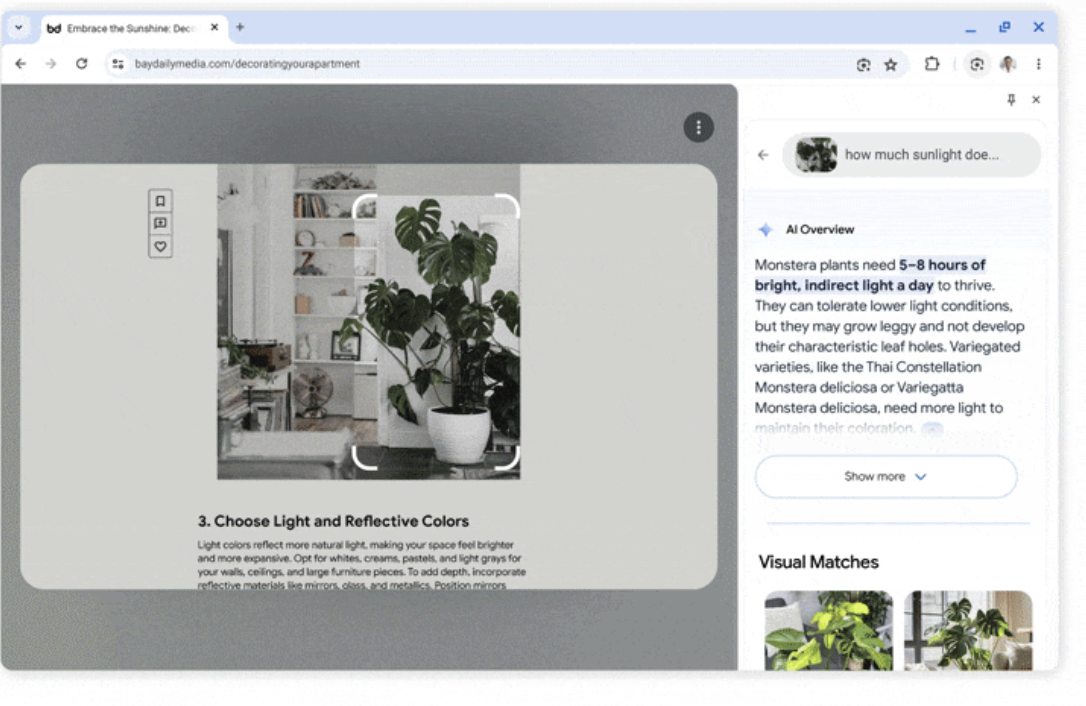The height and width of the screenshot is (706, 1086).
Task: Open the tab search dropdown arrow
Action: (x=18, y=28)
